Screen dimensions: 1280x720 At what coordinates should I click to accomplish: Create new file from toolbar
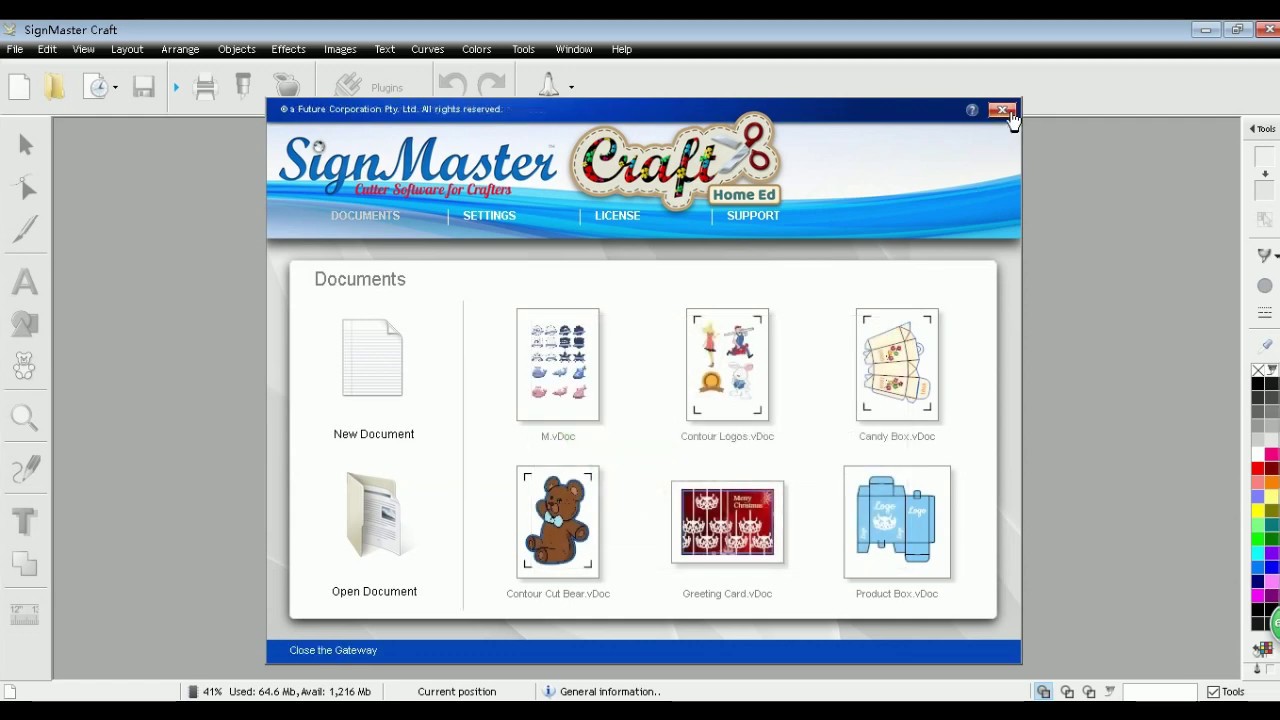click(19, 87)
